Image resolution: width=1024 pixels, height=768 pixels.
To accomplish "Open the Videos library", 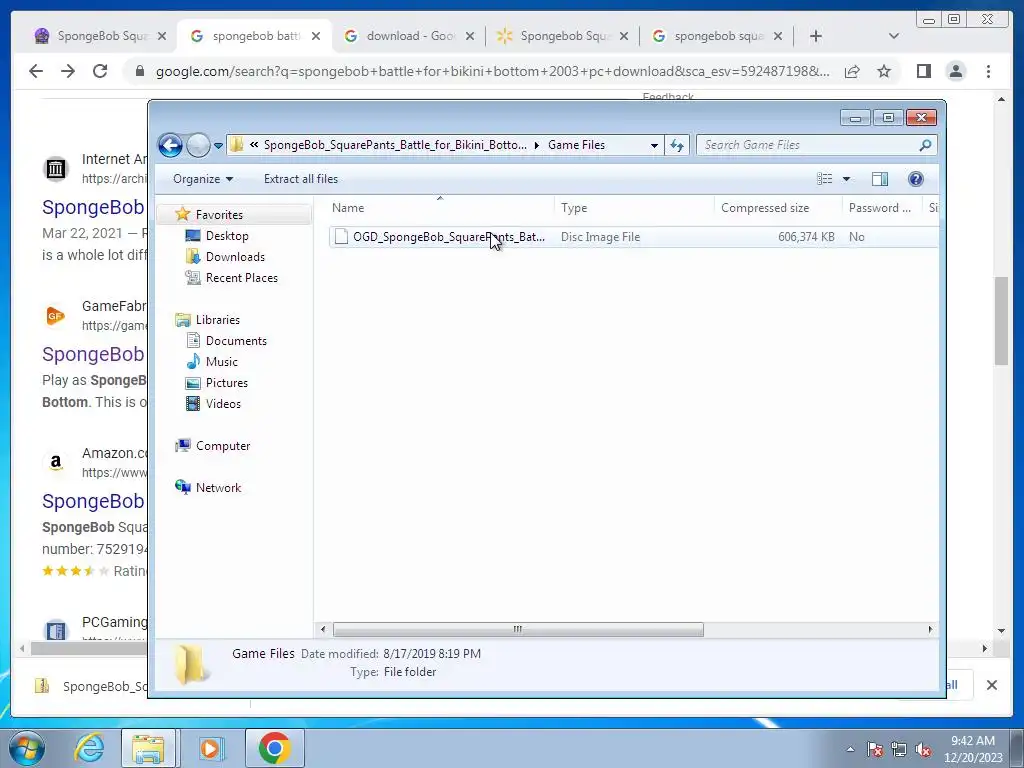I will 223,404.
